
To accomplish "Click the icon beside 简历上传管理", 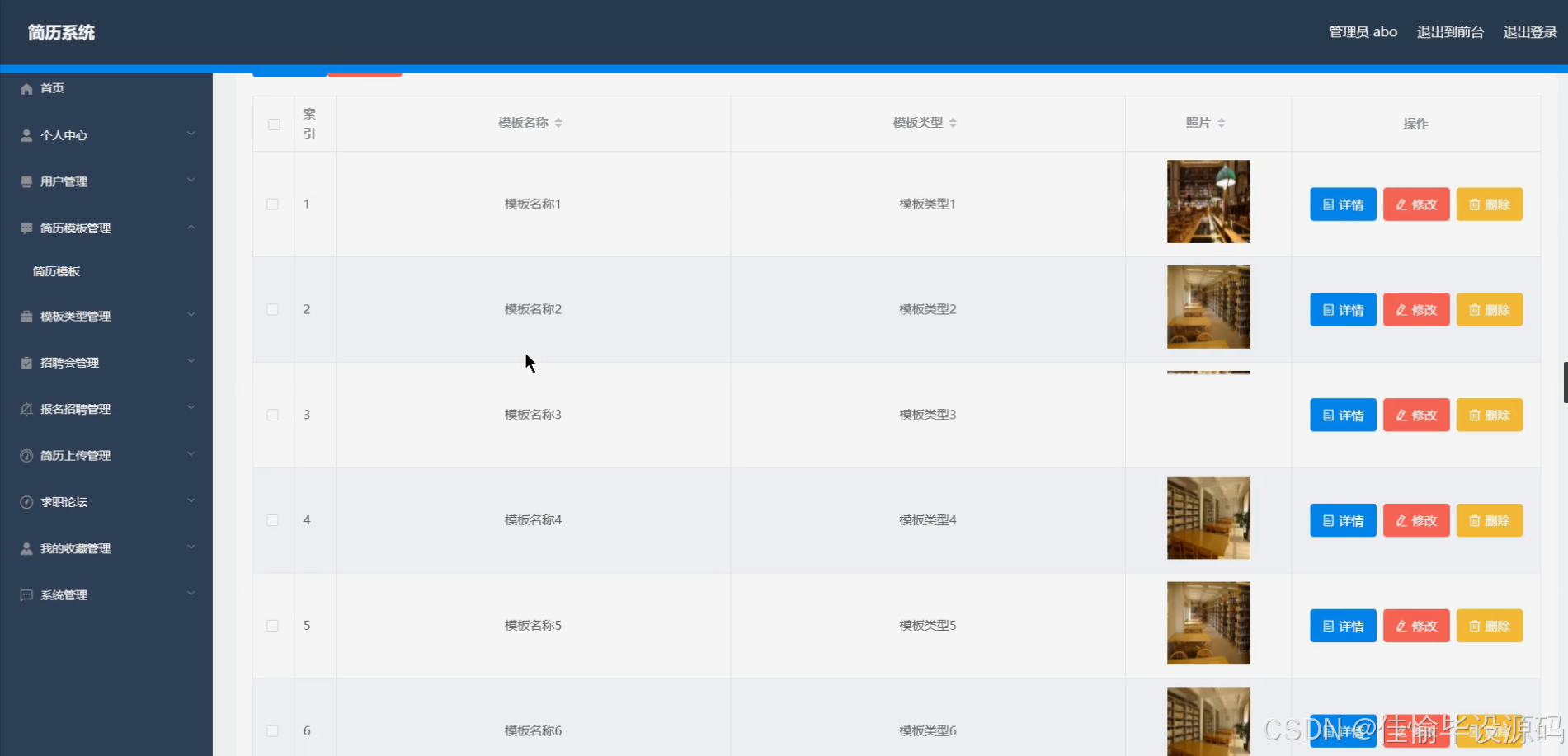I will click(x=26, y=456).
